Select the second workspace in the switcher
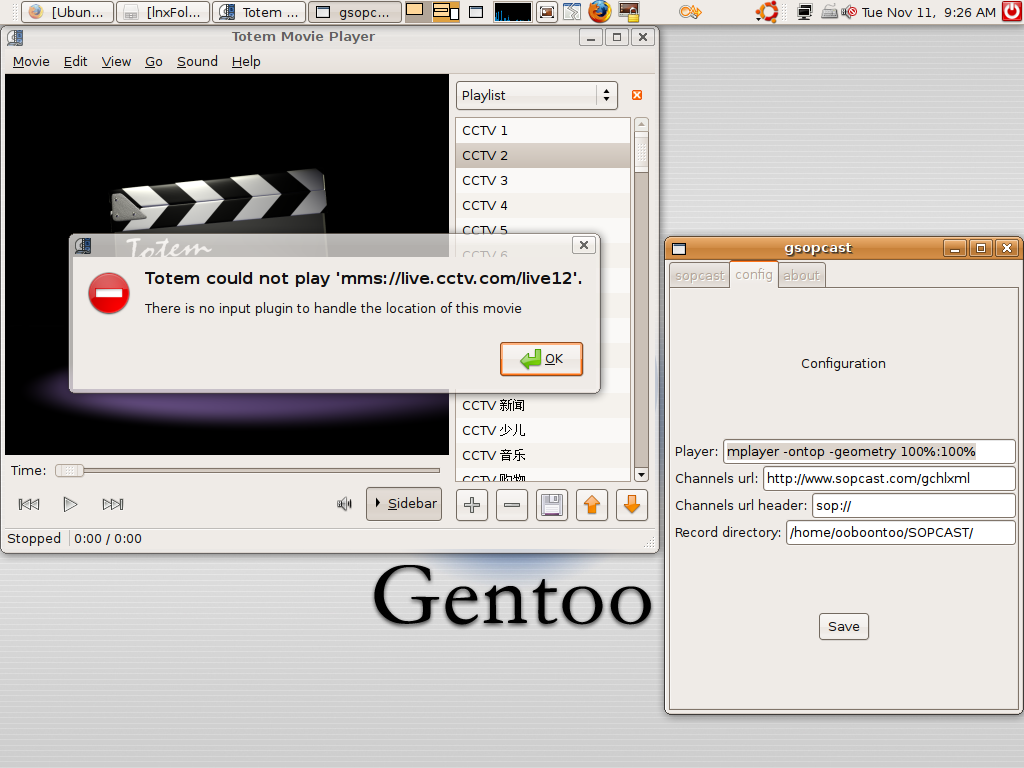The width and height of the screenshot is (1024, 768). pyautogui.click(x=446, y=11)
